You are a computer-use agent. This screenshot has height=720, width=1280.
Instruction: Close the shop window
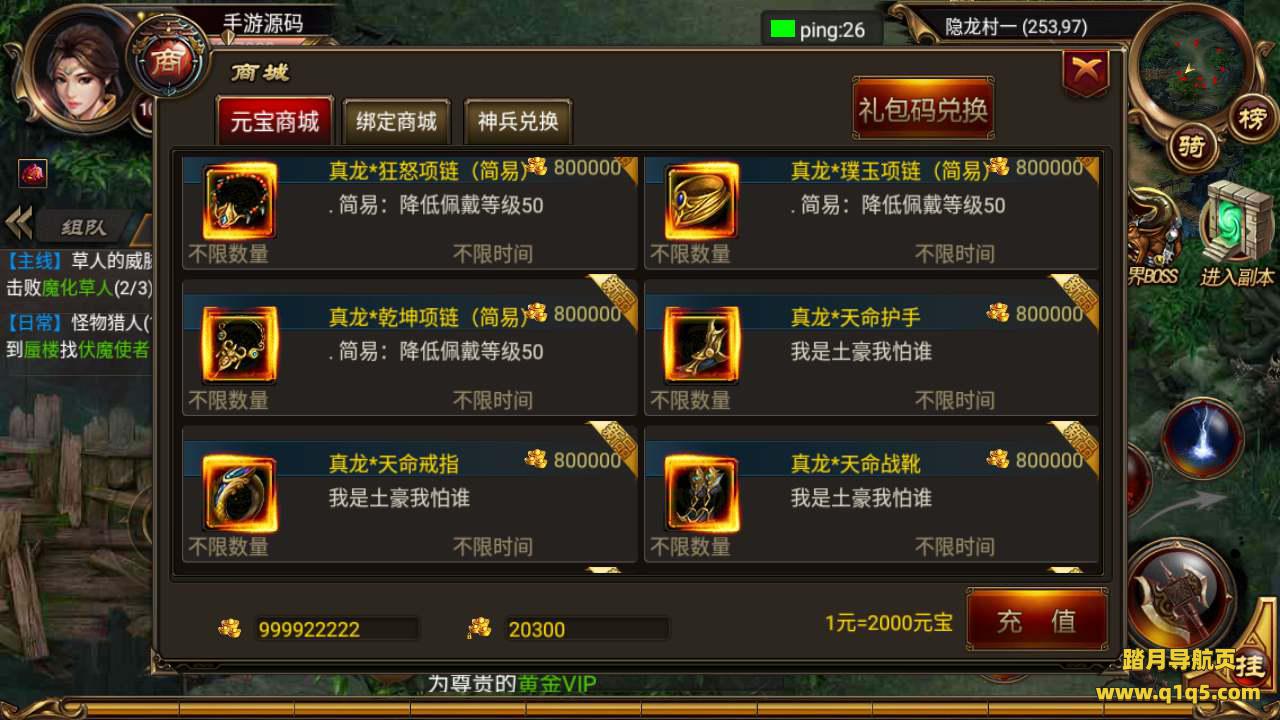pyautogui.click(x=1086, y=72)
